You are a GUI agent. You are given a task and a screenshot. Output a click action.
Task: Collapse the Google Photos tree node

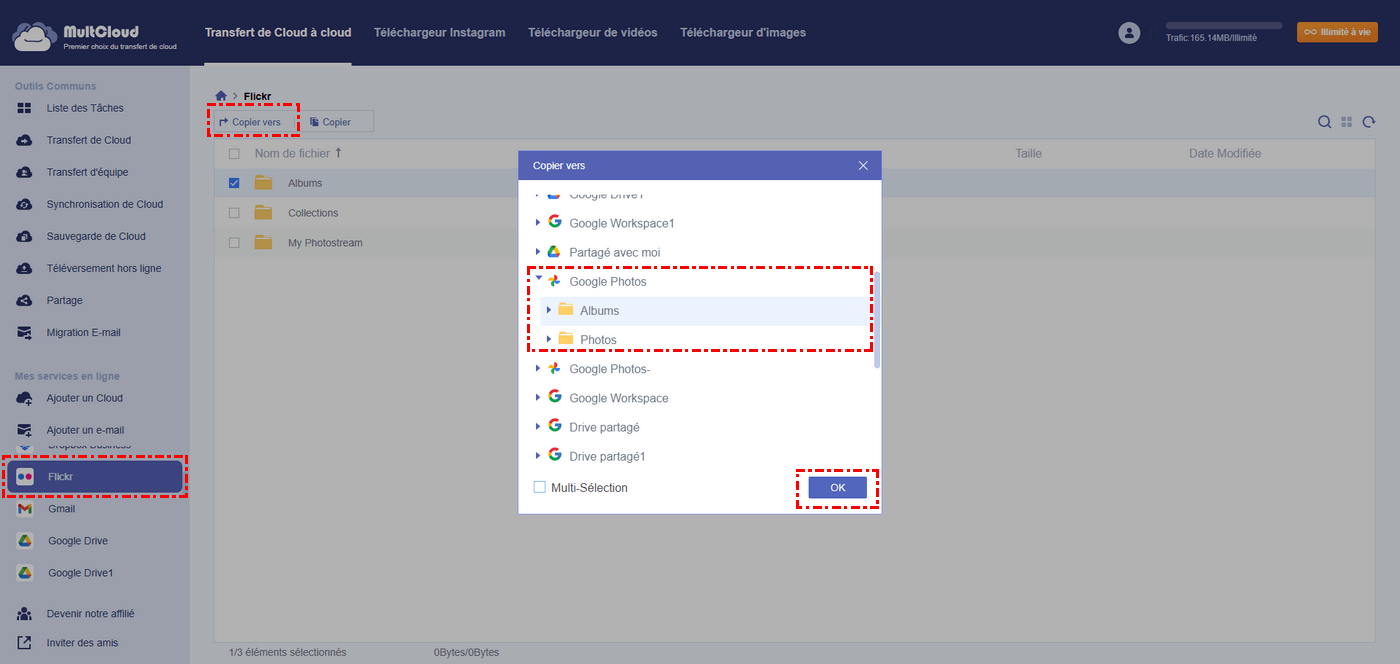click(538, 280)
